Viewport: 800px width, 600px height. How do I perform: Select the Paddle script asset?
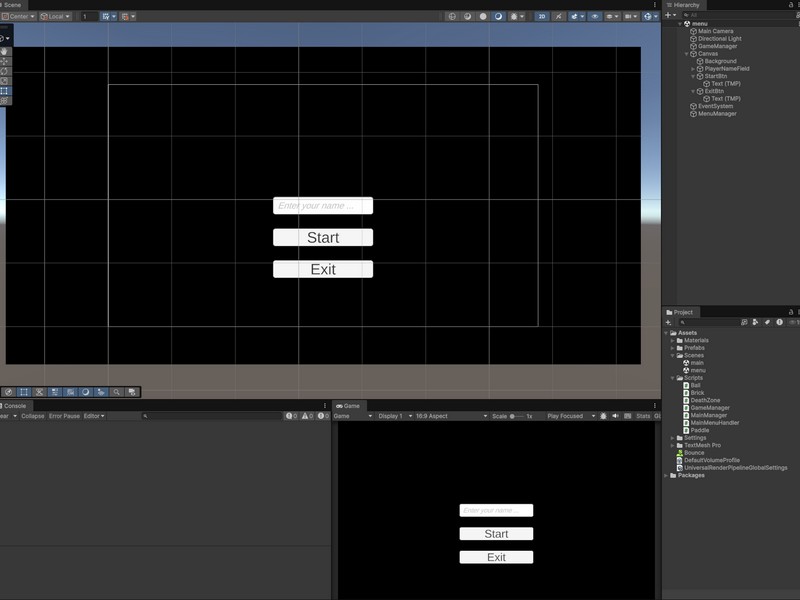tap(699, 430)
